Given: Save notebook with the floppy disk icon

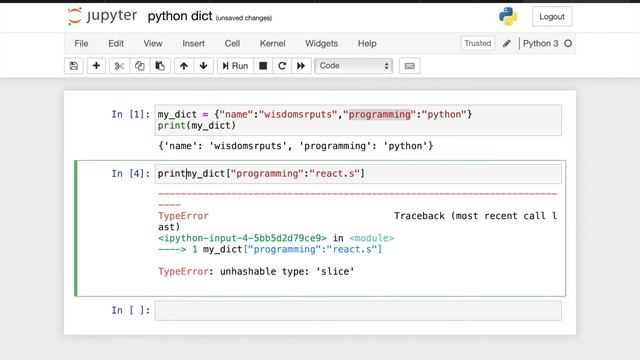Looking at the screenshot, I should tap(74, 66).
